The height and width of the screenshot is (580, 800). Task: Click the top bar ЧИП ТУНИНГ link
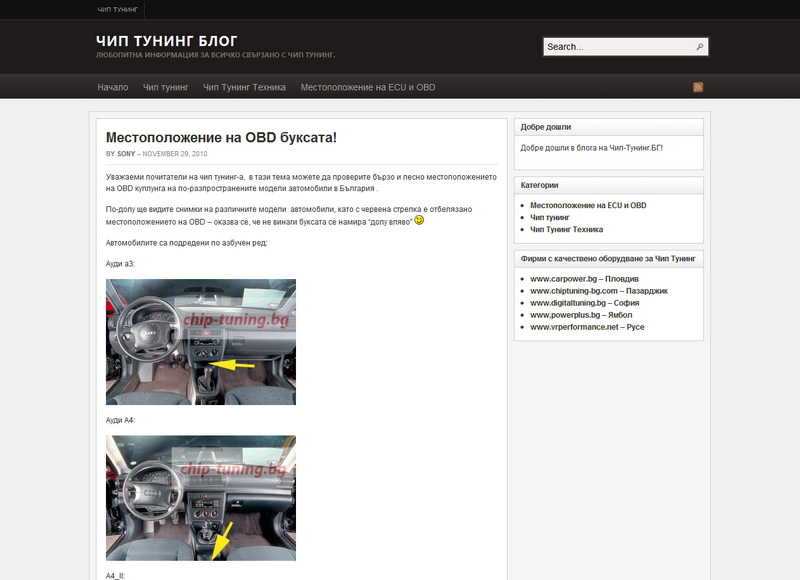(x=118, y=9)
